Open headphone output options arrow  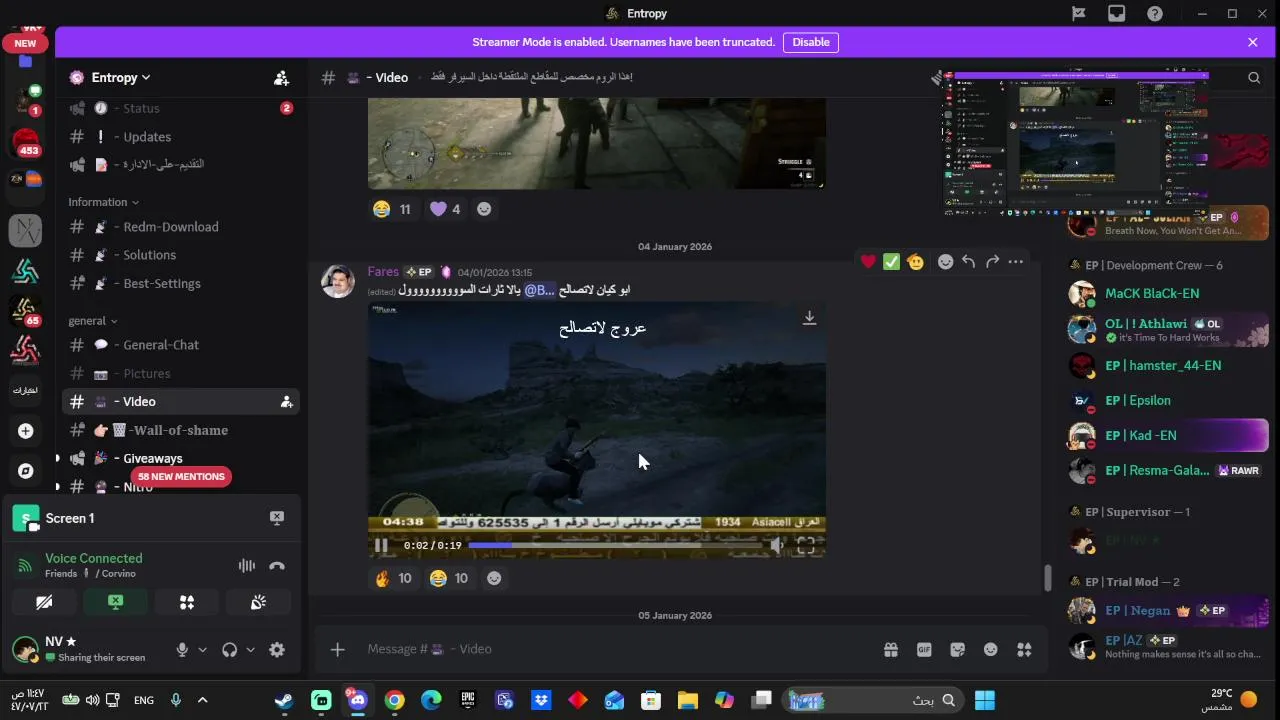(x=250, y=650)
